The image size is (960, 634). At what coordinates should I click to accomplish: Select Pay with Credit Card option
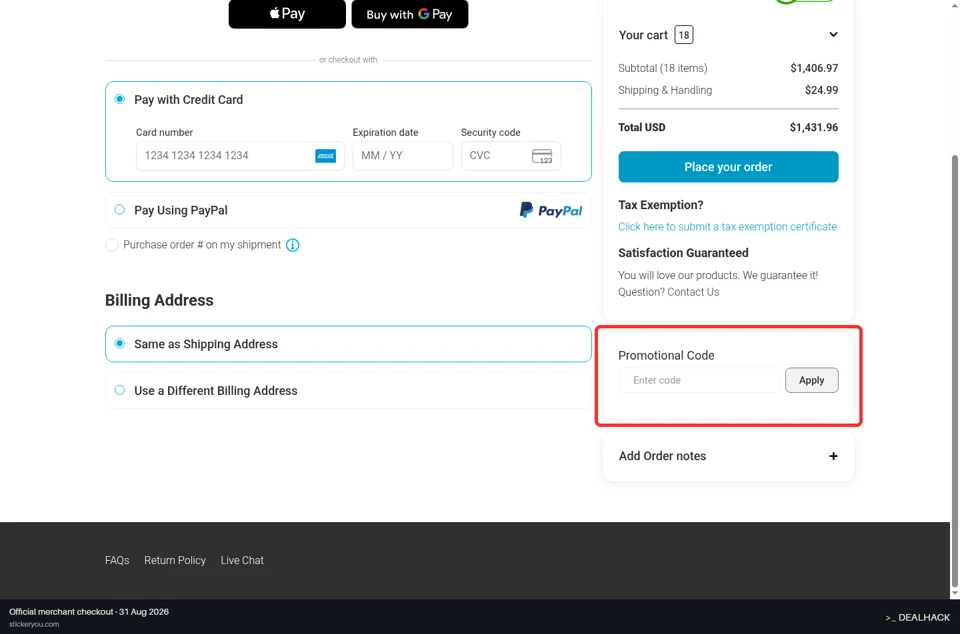point(120,99)
